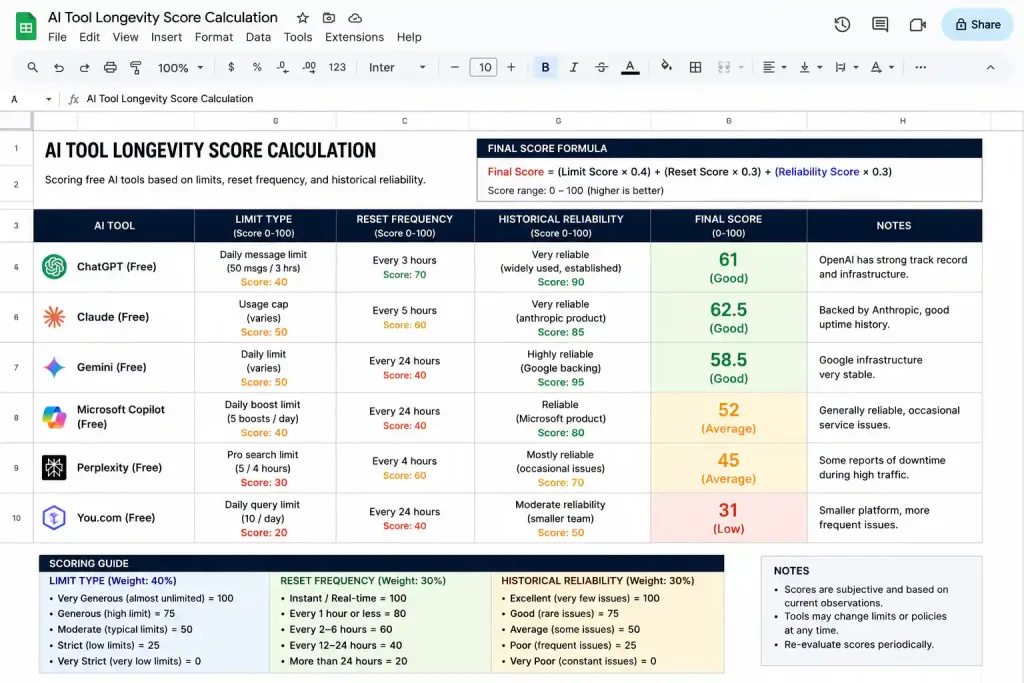Print the spreadsheet

110,67
